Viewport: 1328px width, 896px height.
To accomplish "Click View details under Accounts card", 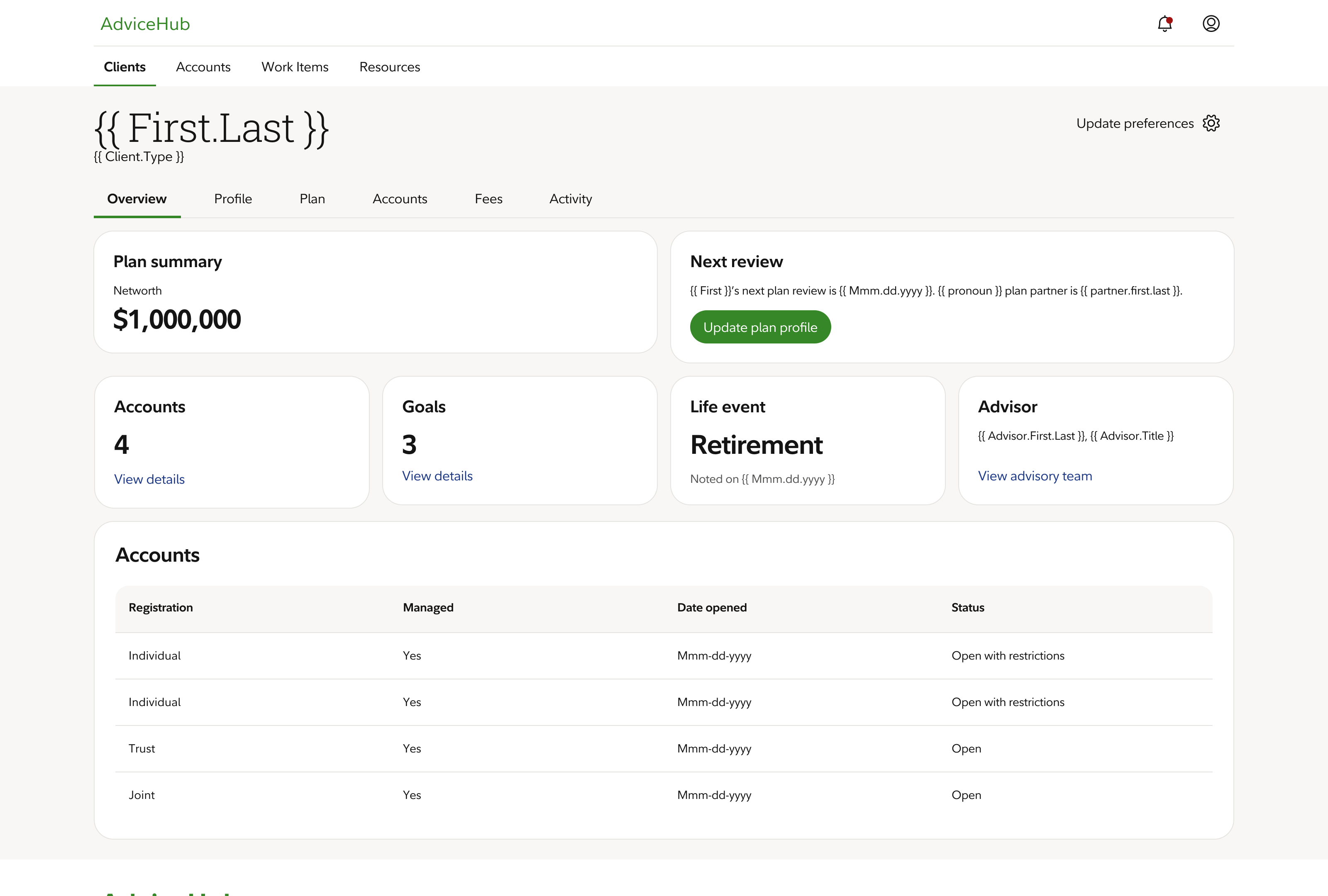I will click(x=149, y=479).
